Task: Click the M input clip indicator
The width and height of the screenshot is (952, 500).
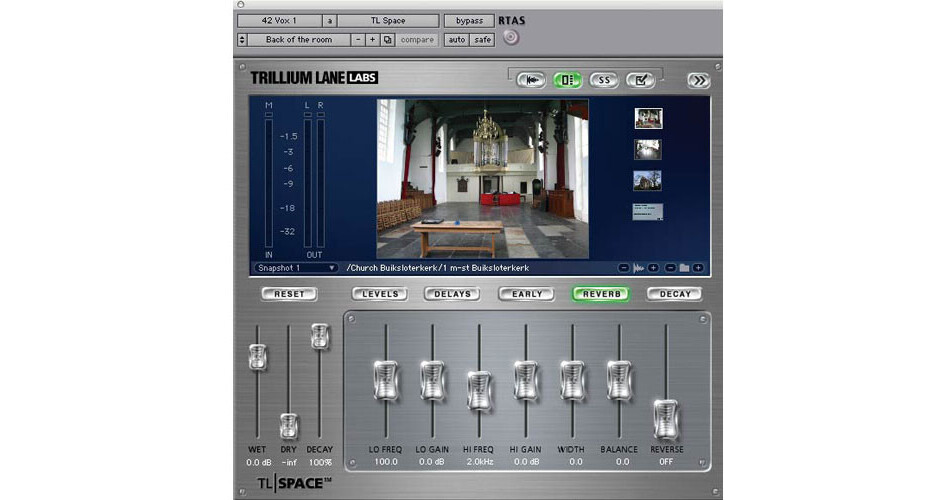Action: pyautogui.click(x=268, y=114)
